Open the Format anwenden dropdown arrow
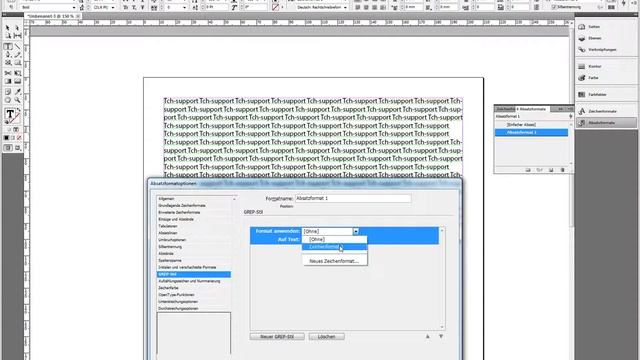640x360 pixels. coord(356,231)
